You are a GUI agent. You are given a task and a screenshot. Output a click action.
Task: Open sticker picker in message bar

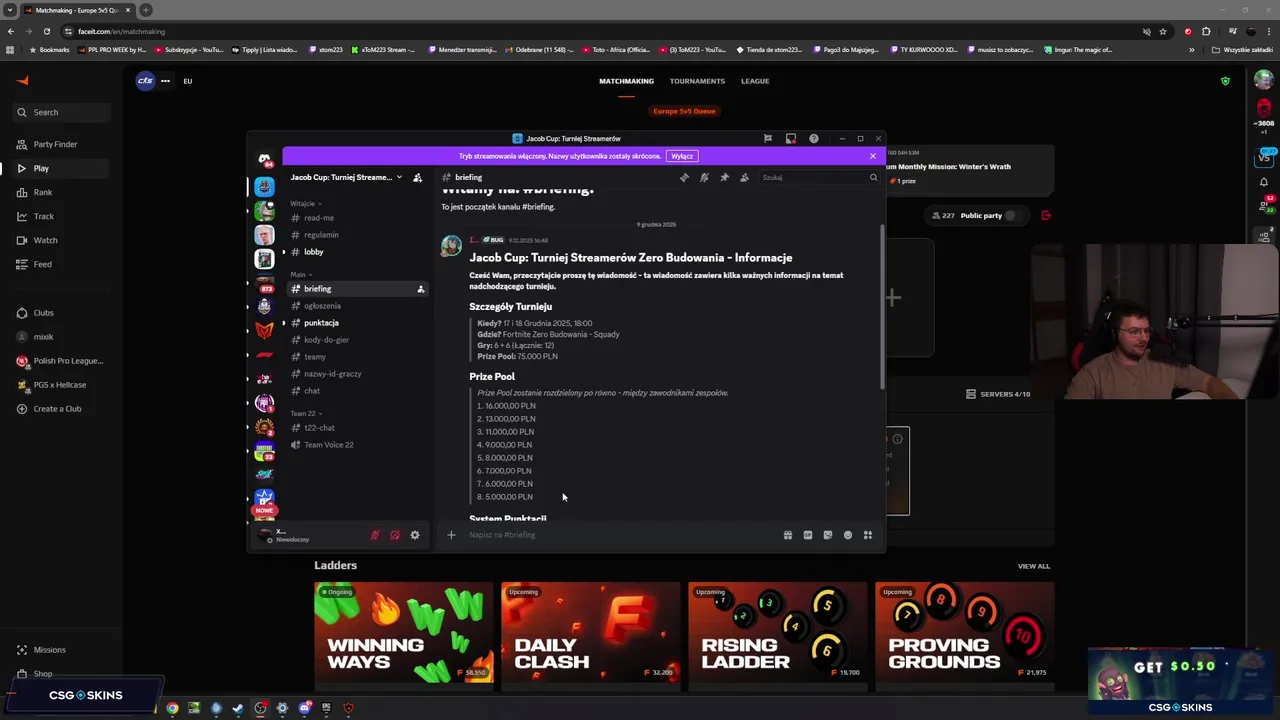tap(828, 535)
